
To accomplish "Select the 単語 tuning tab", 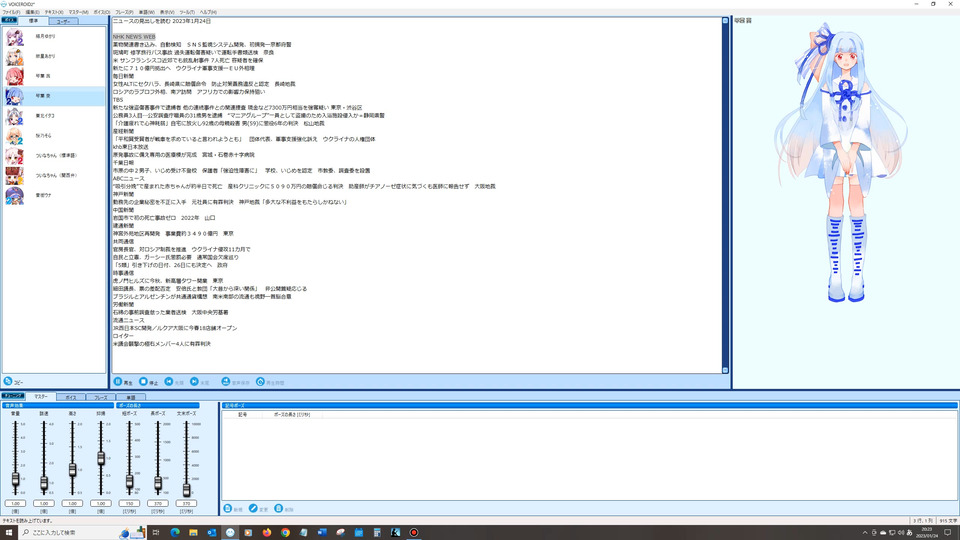I will tap(130, 397).
